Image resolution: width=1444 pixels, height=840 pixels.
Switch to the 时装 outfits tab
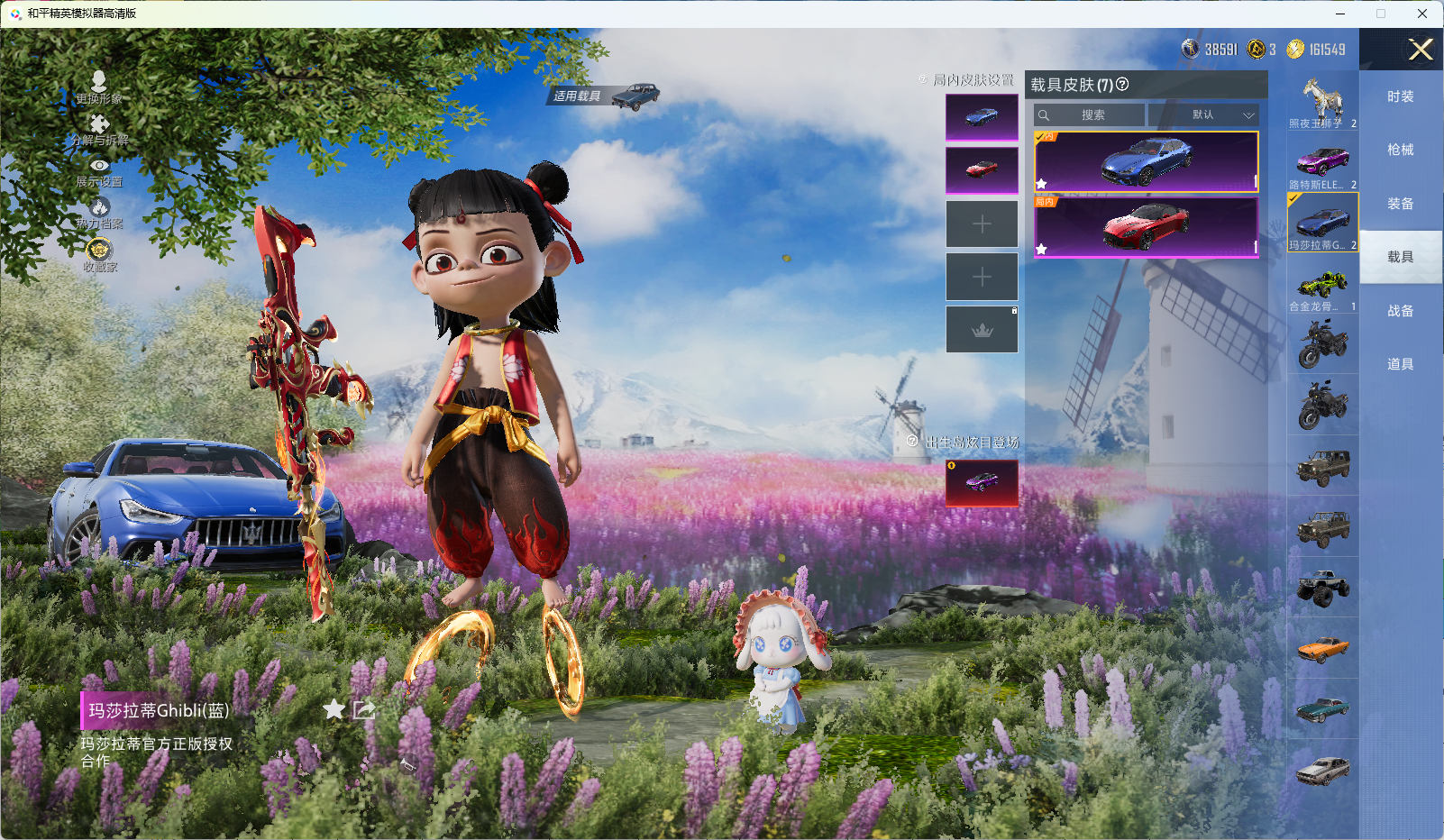click(1401, 96)
